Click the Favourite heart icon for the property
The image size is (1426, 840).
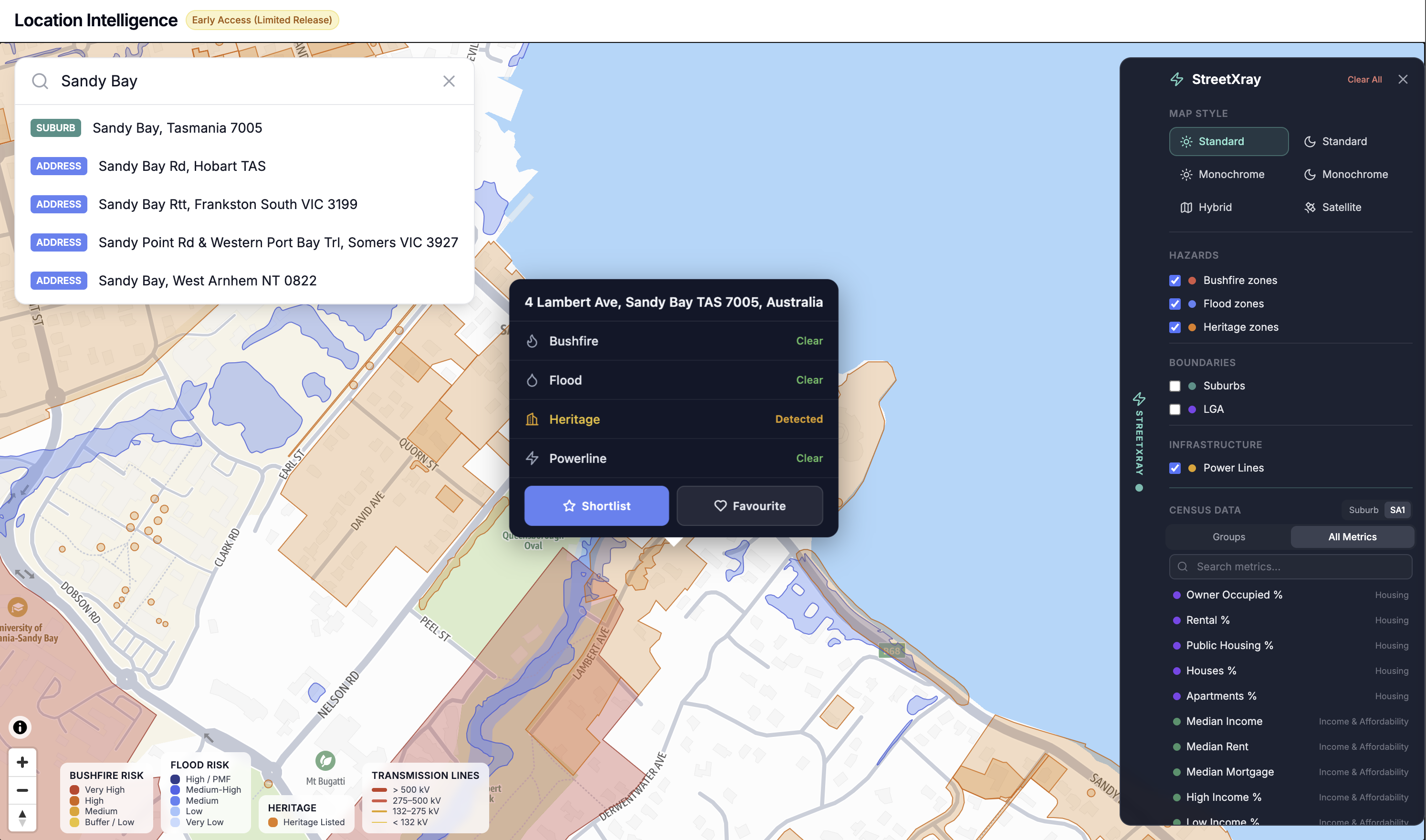point(720,505)
